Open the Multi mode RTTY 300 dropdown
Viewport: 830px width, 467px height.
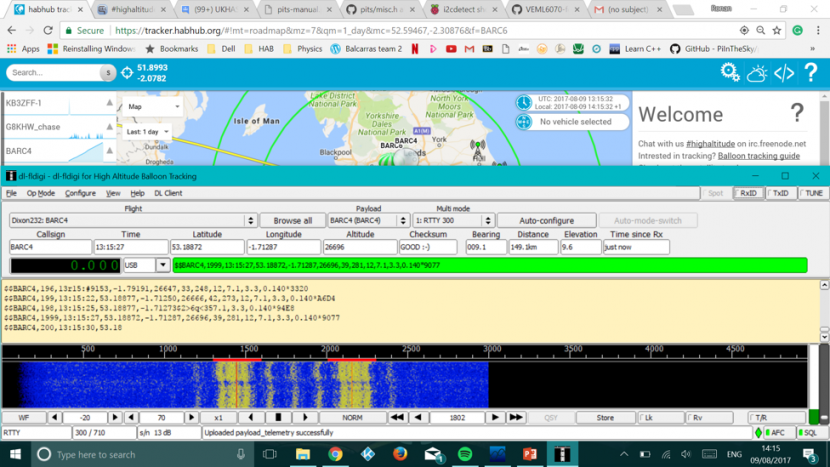(488, 220)
